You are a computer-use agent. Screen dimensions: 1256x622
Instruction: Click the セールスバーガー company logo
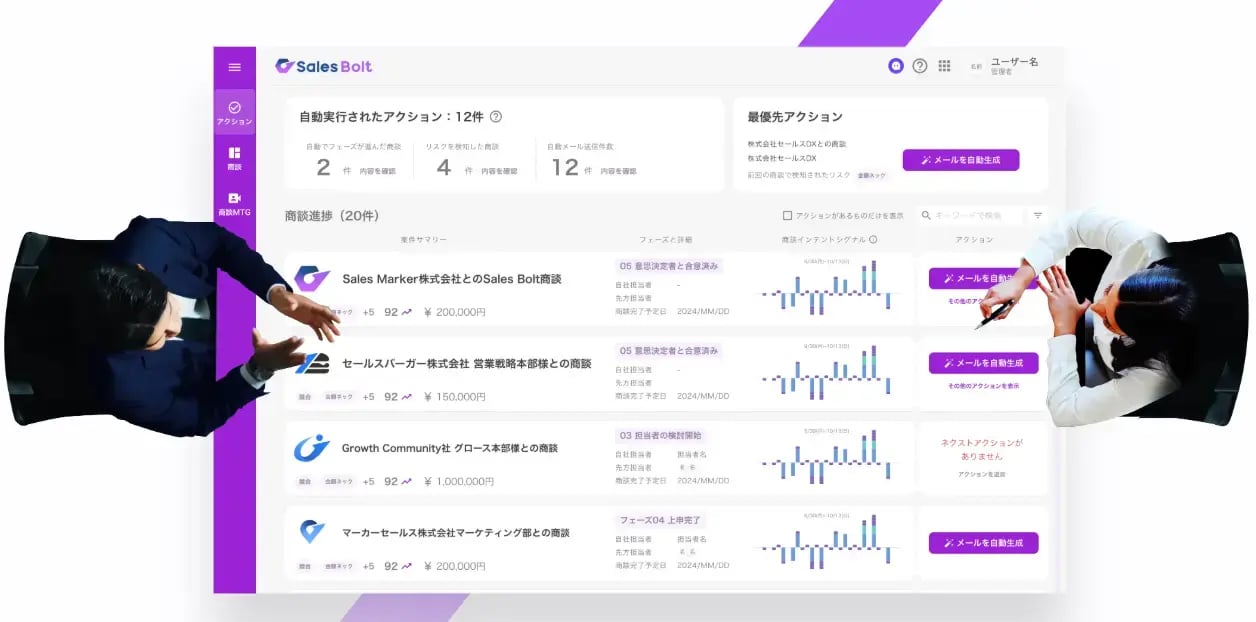312,363
